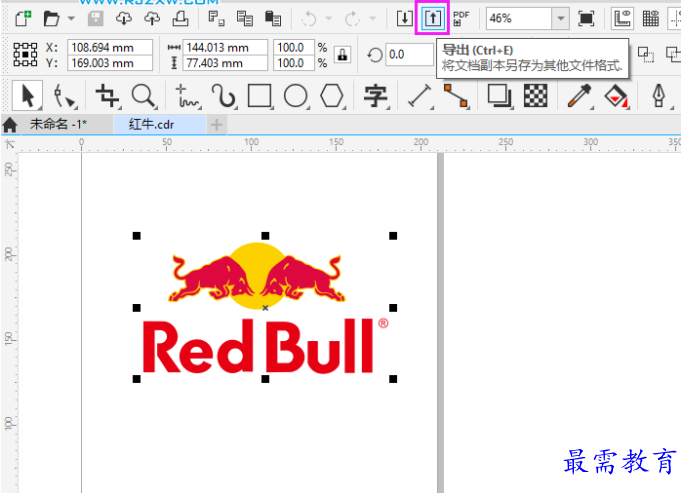
Task: Open the redo history dropdown
Action: 373,18
